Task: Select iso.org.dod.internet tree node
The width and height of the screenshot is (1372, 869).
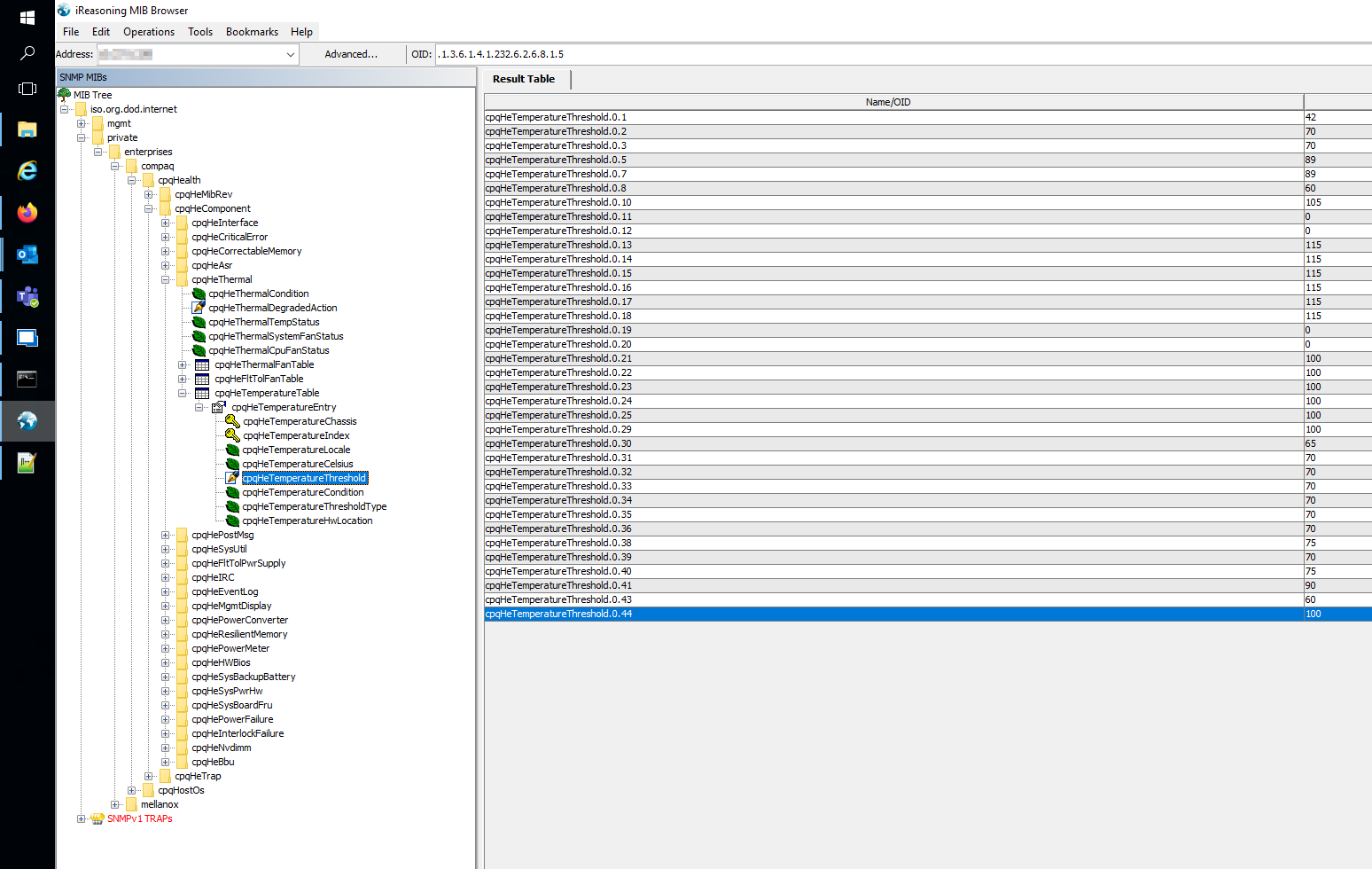Action: [x=134, y=109]
